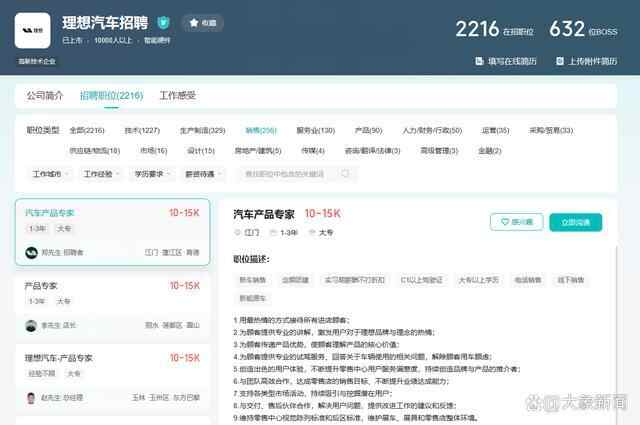Image resolution: width=640 pixels, height=425 pixels.
Task: Open the 理想汽车-产品专家 job listing
Action: coord(59,357)
